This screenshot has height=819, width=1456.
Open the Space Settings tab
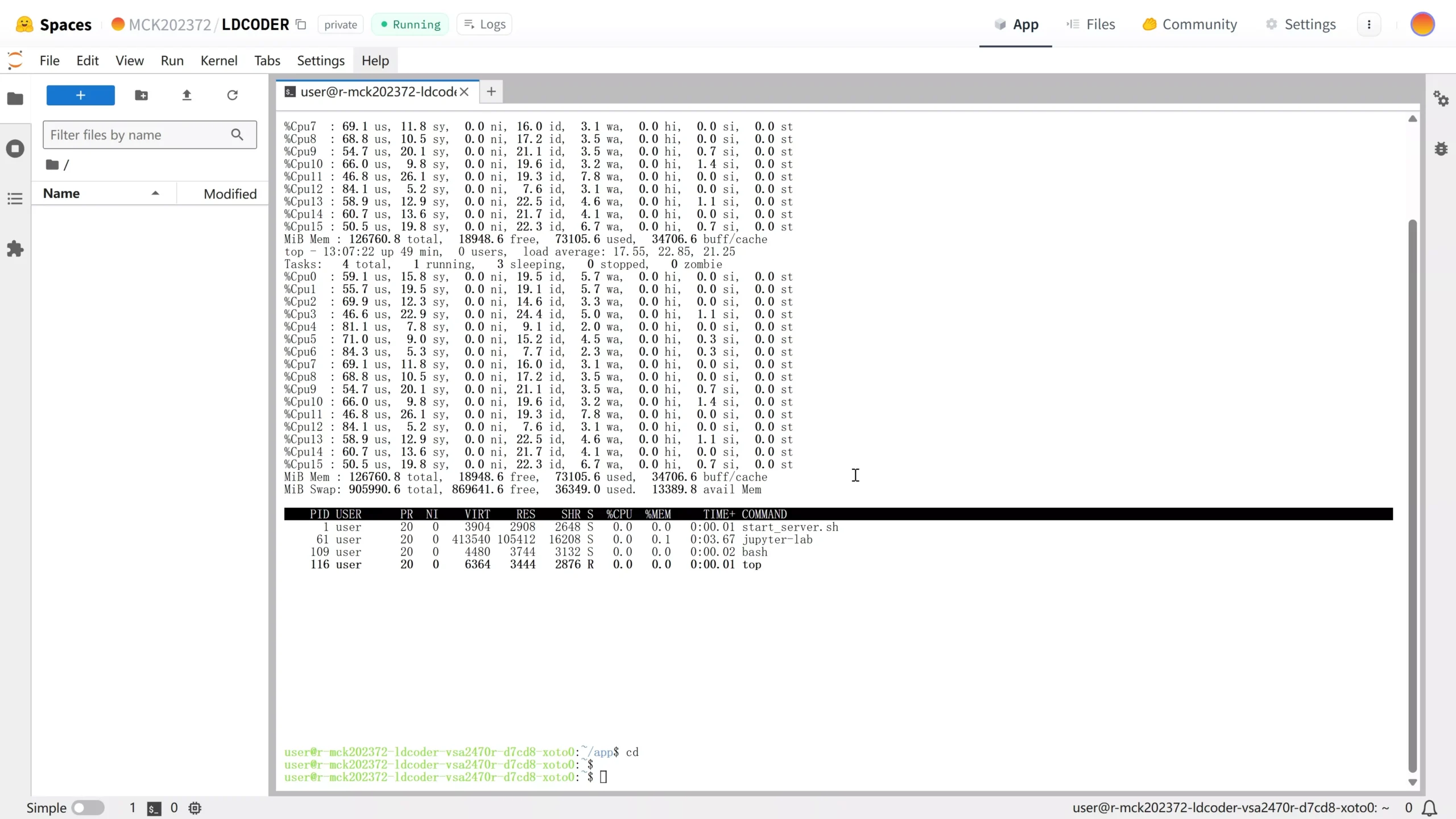(x=1301, y=24)
